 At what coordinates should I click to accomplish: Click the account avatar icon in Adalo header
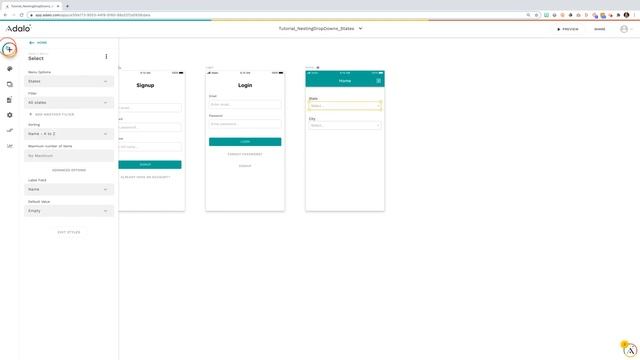624,29
